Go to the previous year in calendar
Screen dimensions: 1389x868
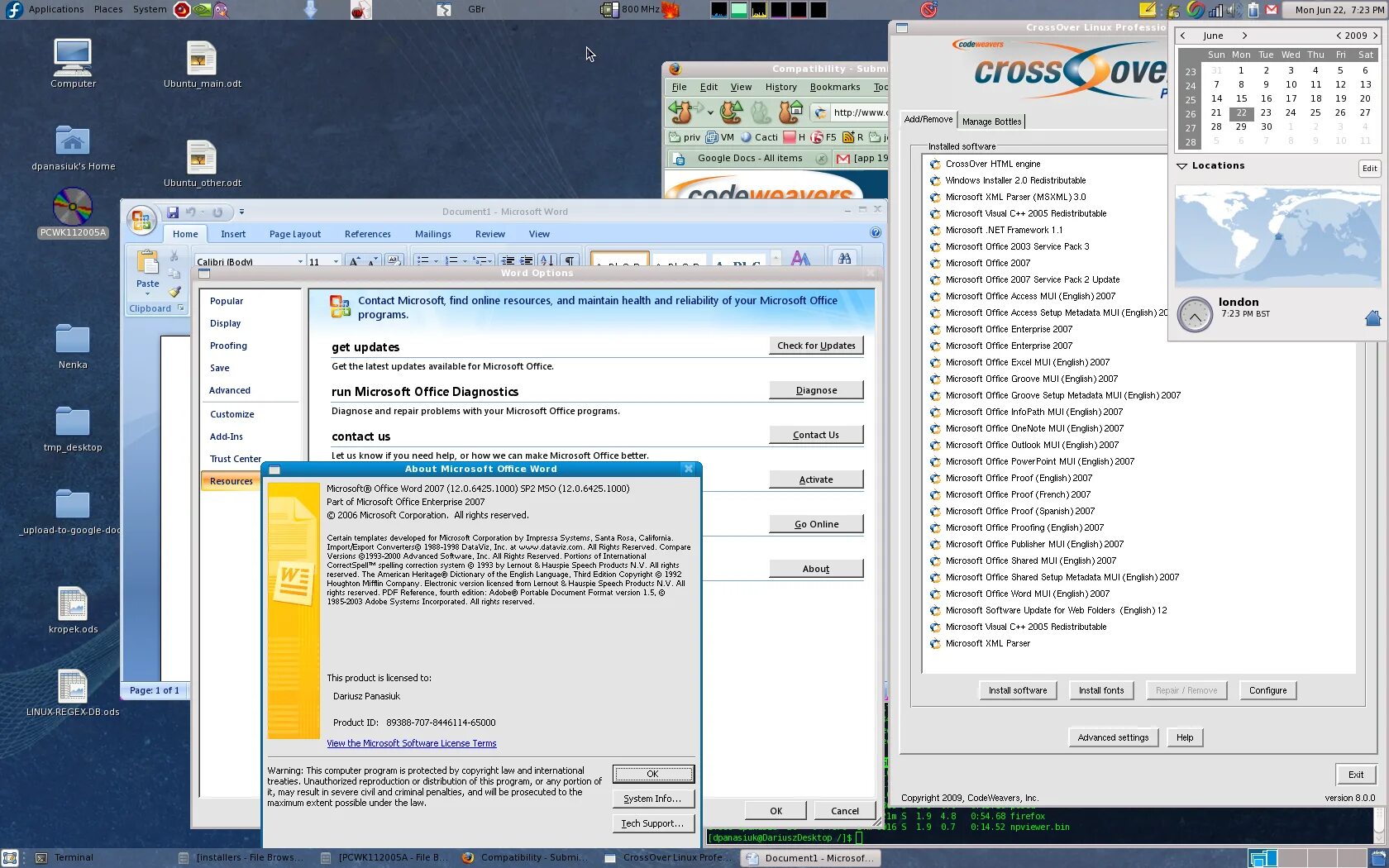[x=1339, y=36]
